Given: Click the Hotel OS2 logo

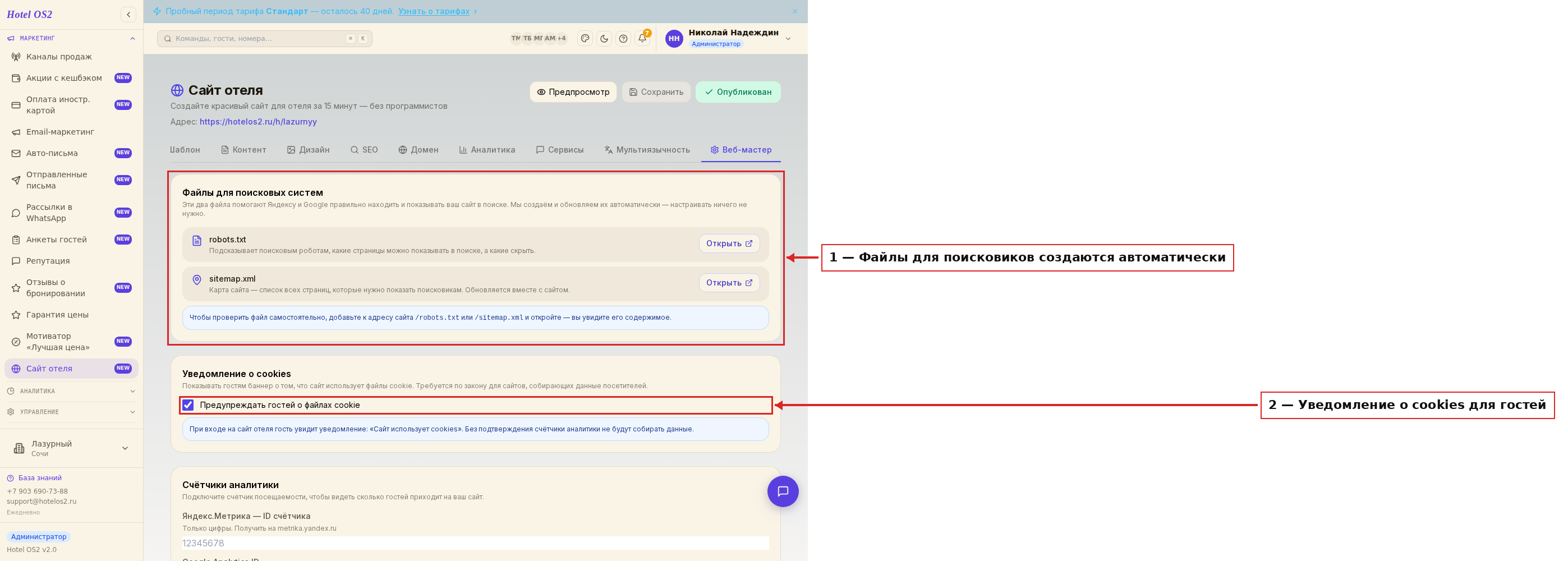Looking at the screenshot, I should pos(29,15).
